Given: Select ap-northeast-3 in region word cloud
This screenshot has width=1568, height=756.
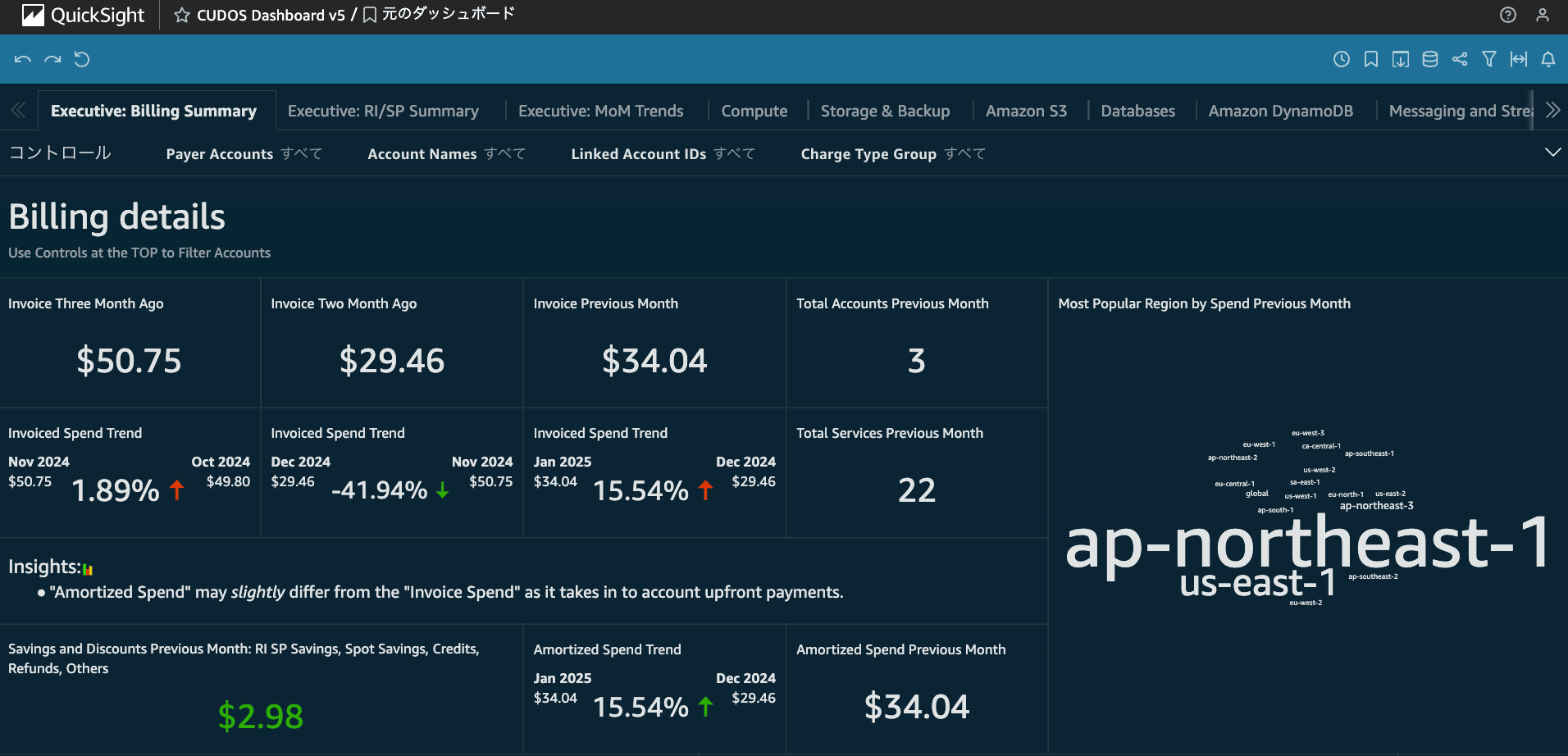Looking at the screenshot, I should 1376,506.
